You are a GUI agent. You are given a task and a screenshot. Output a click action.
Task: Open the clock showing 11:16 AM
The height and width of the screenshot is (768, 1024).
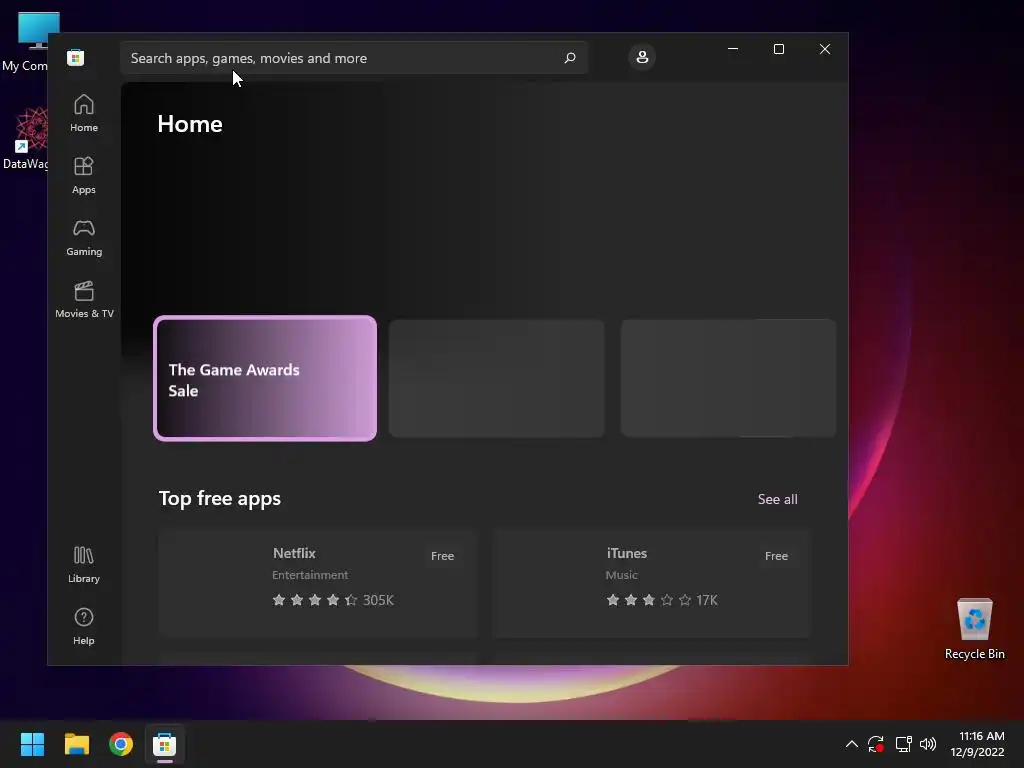[x=977, y=744]
